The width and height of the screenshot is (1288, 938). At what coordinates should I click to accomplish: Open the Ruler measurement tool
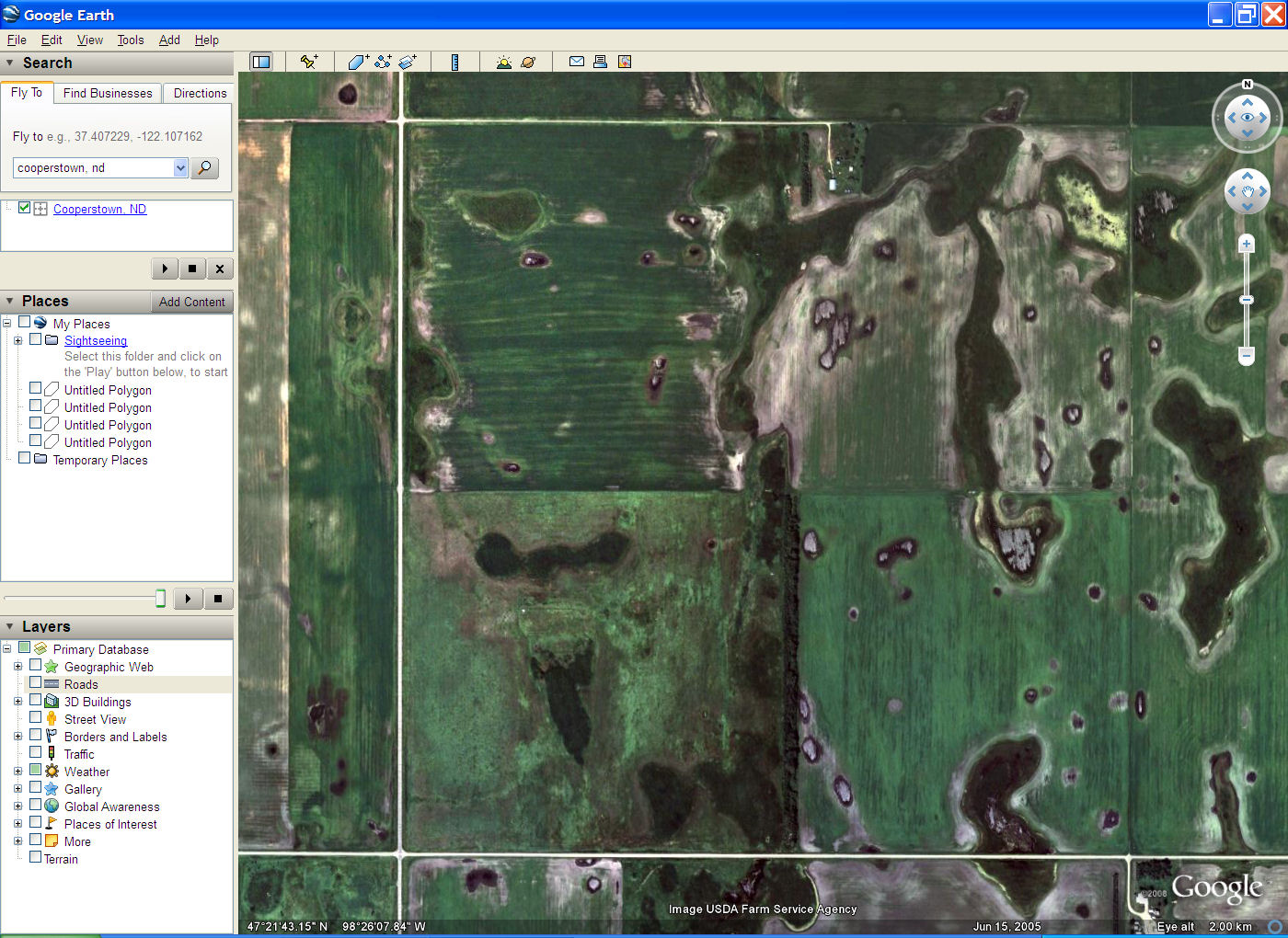454,62
